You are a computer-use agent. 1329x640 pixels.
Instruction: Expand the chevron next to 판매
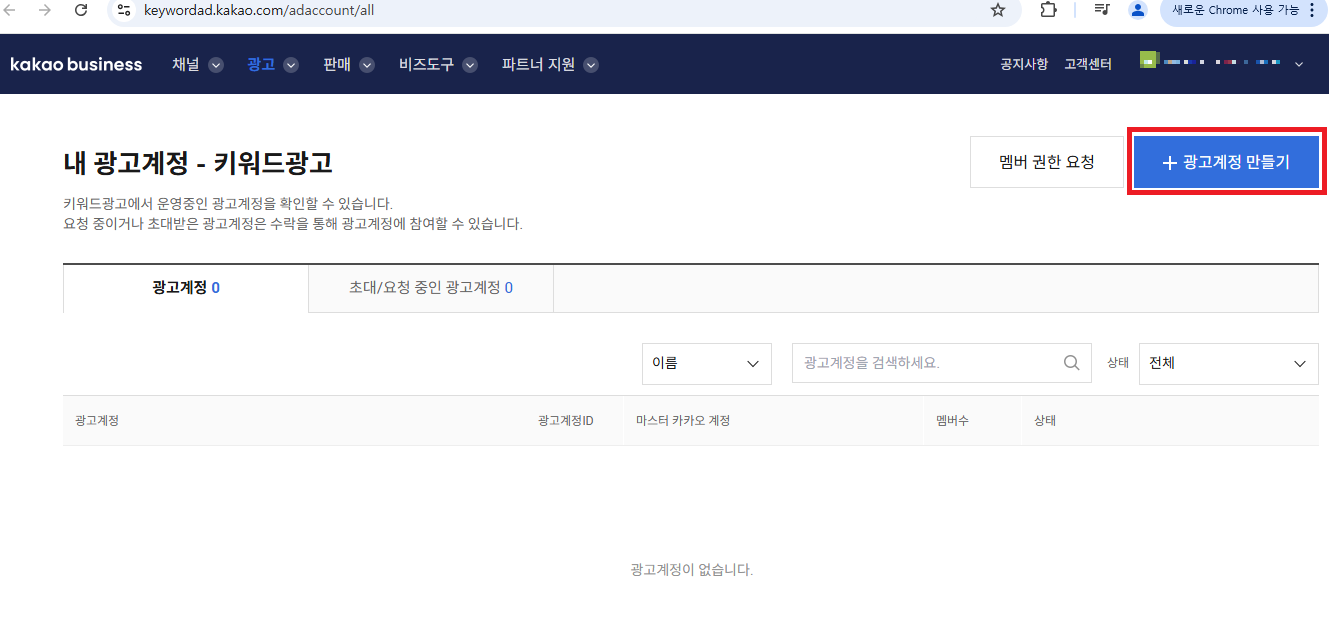[x=367, y=65]
